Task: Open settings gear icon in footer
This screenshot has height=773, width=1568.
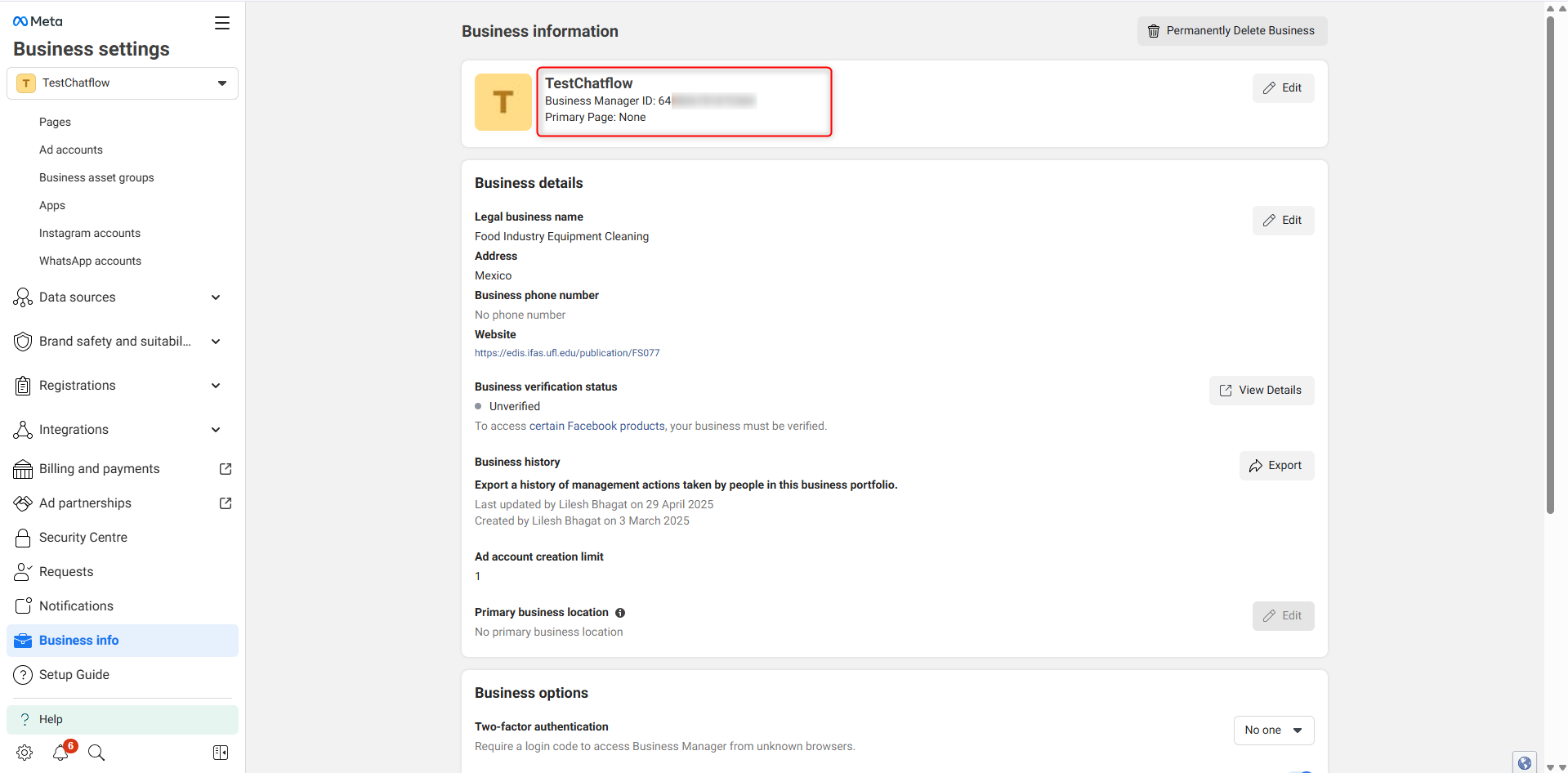Action: pyautogui.click(x=25, y=753)
